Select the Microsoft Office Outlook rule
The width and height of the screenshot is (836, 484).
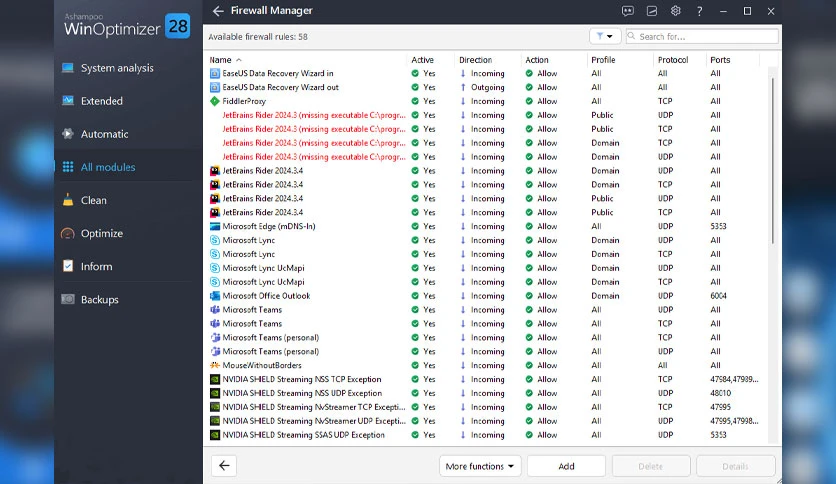click(266, 296)
